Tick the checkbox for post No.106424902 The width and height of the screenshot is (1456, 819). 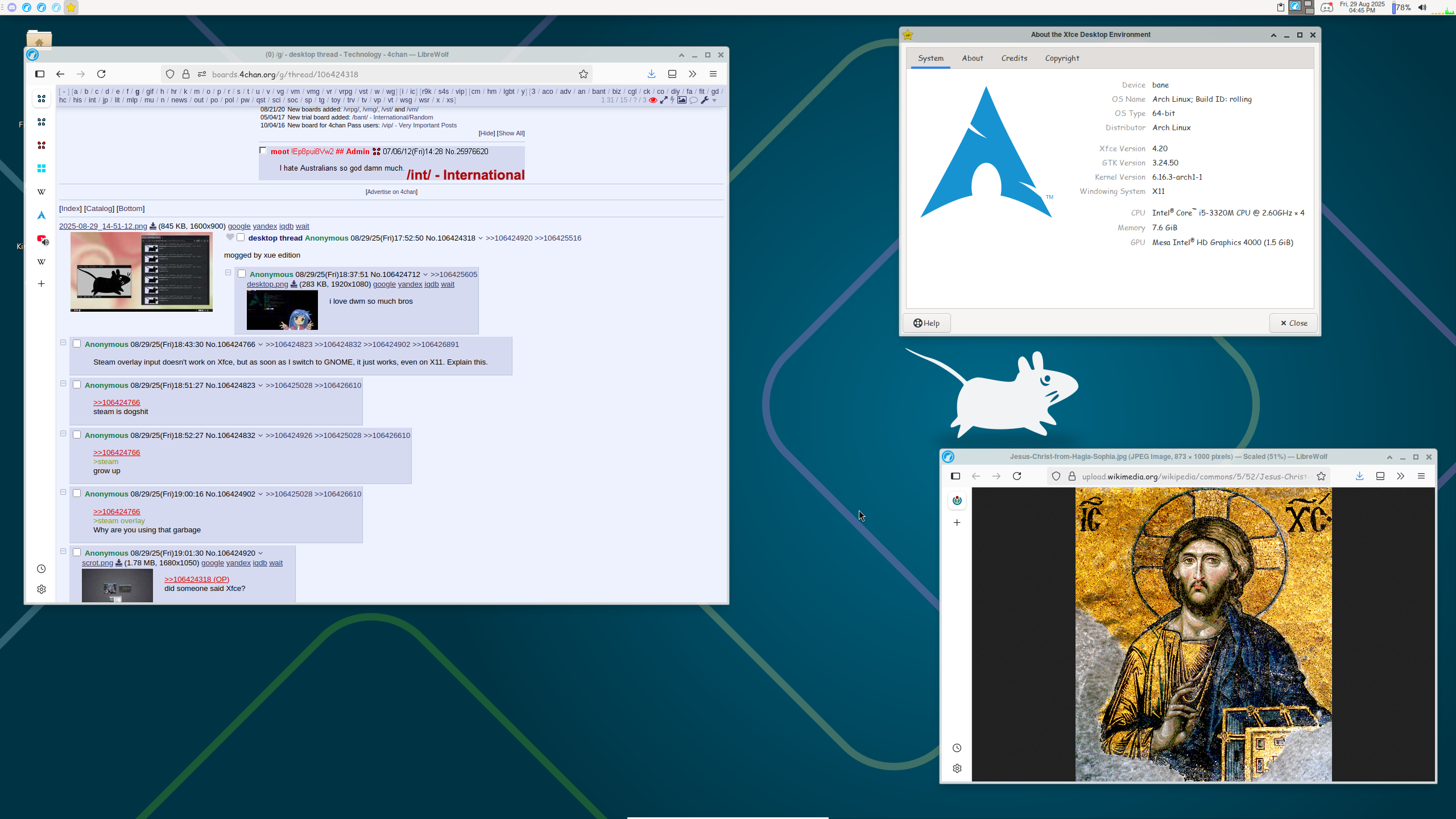(77, 493)
